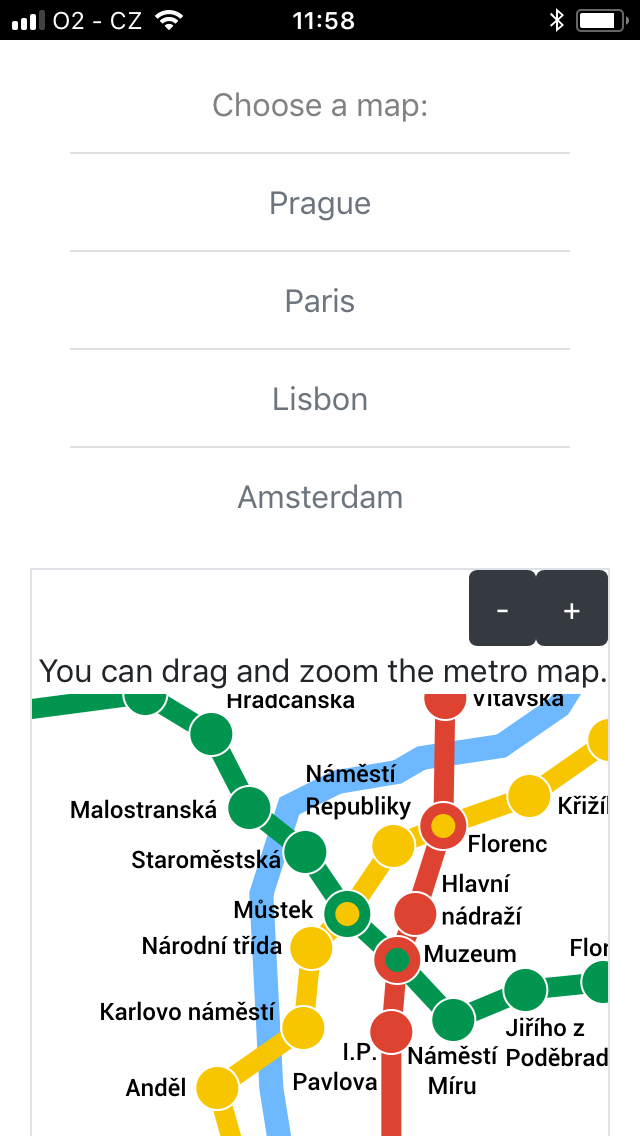Screen dimensions: 640x1136
Task: Tap the Florenc station marker
Action: (x=443, y=826)
